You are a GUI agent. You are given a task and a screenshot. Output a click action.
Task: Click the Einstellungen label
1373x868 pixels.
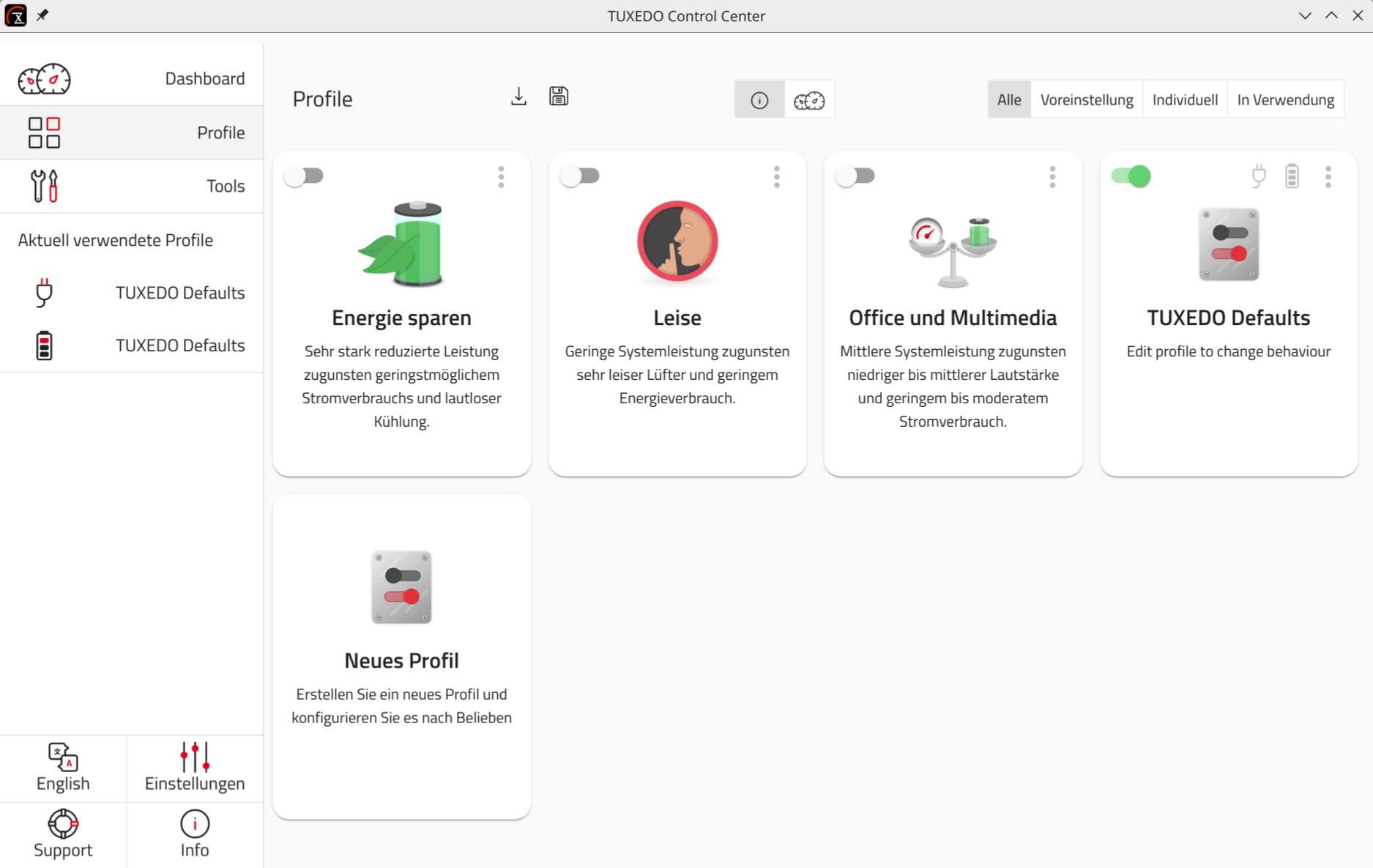pos(195,783)
